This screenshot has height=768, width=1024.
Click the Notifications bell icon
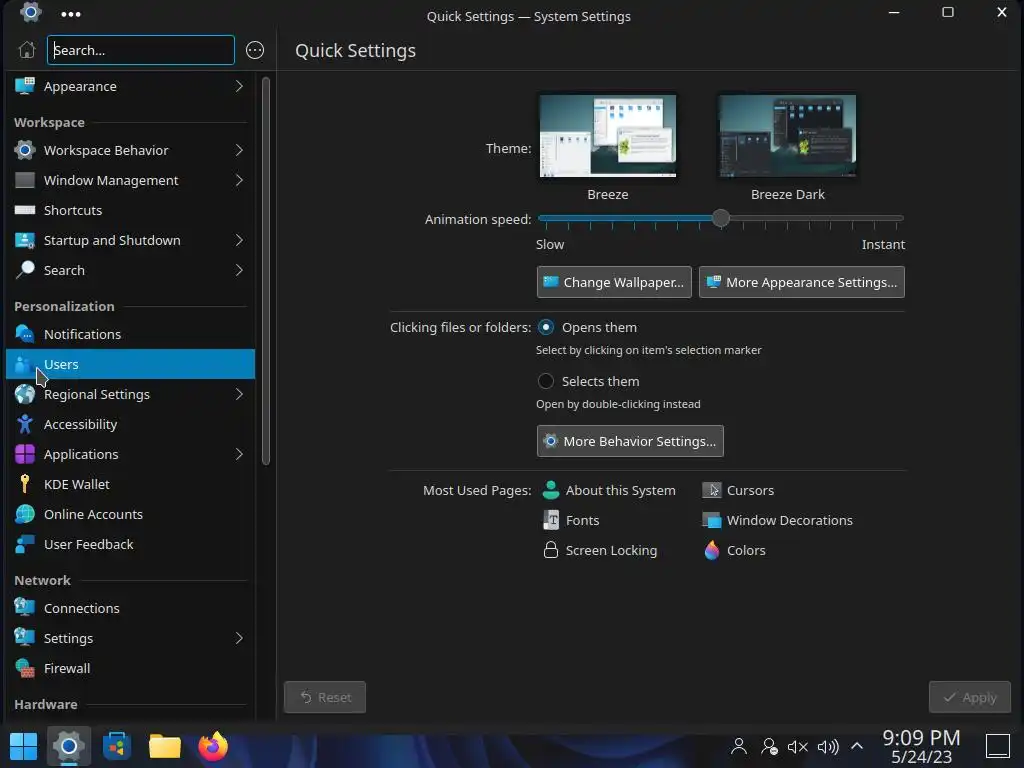[x=25, y=334]
